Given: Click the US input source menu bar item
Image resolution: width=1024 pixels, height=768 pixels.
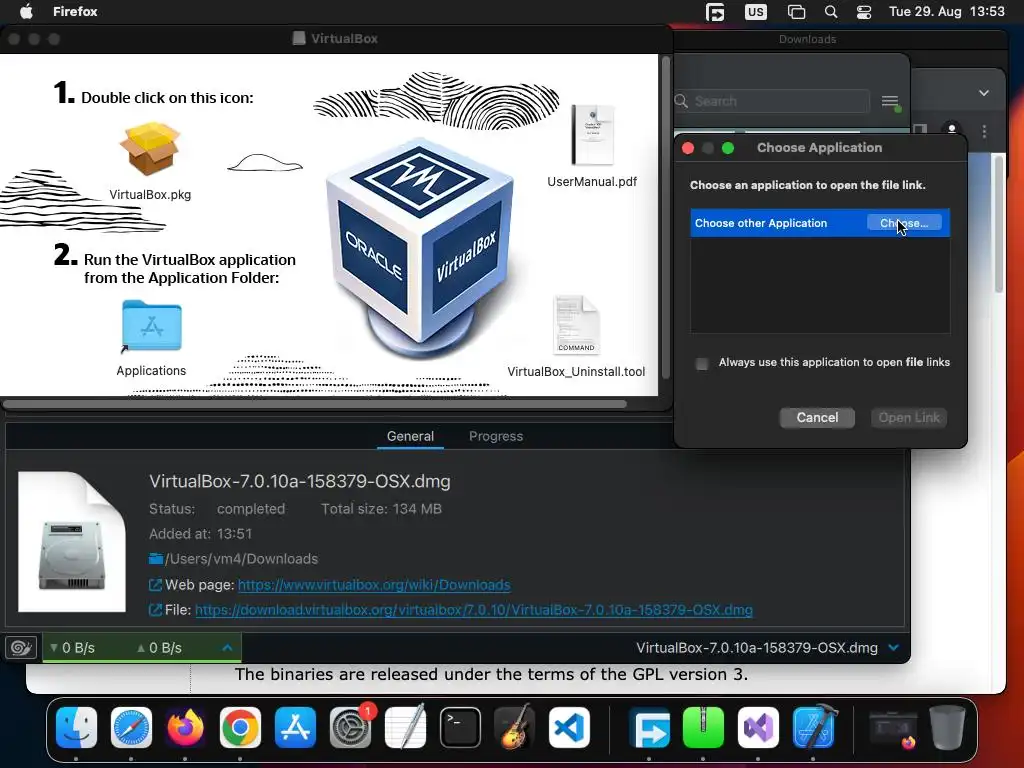Looking at the screenshot, I should (x=756, y=12).
